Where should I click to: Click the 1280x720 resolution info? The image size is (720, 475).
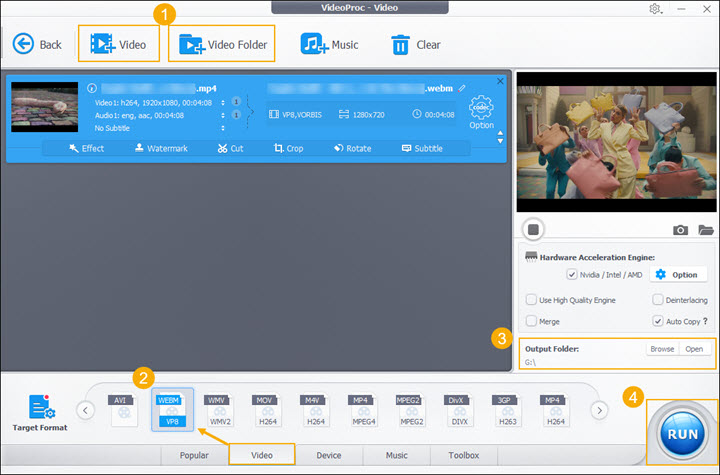(362, 114)
